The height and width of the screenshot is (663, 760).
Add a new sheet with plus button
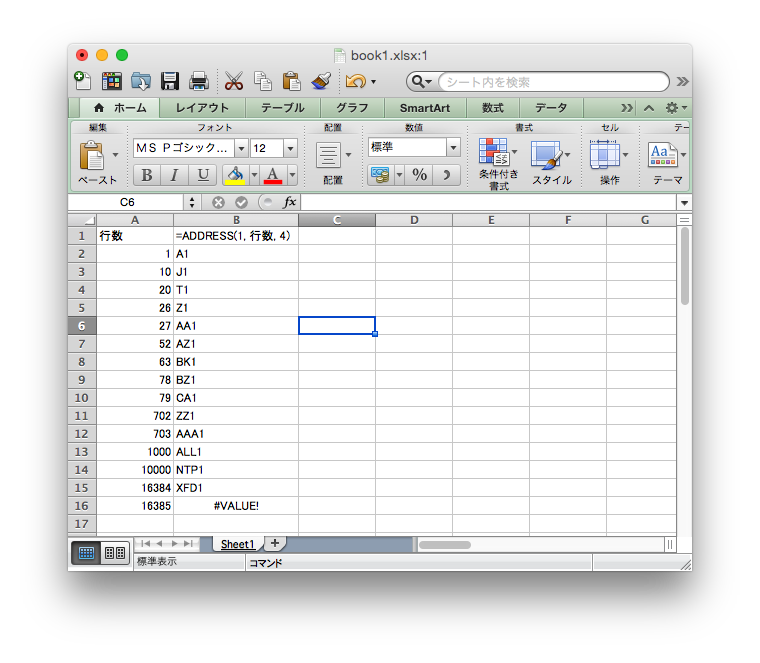coord(275,543)
